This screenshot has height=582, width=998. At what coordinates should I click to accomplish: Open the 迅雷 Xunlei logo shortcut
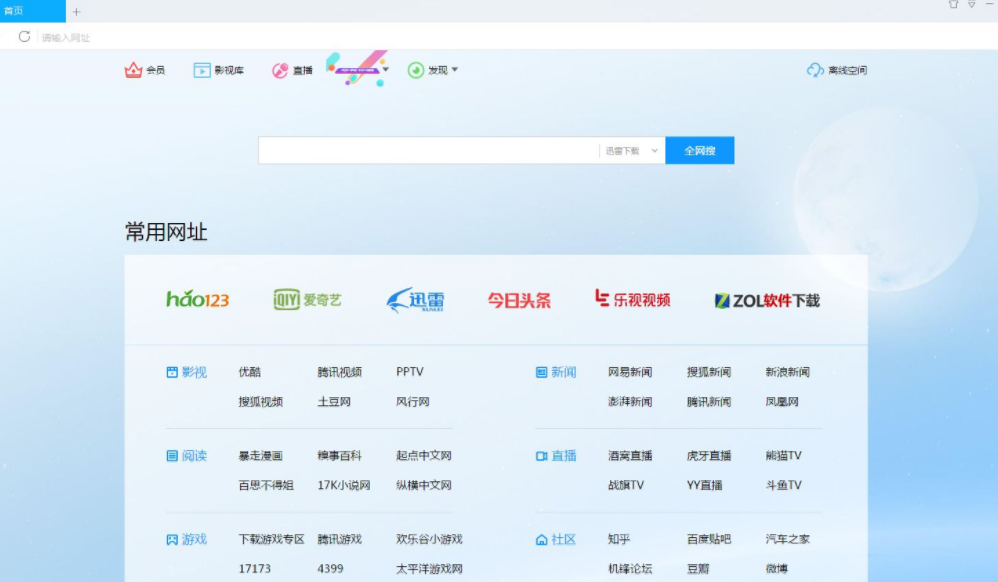click(x=415, y=300)
